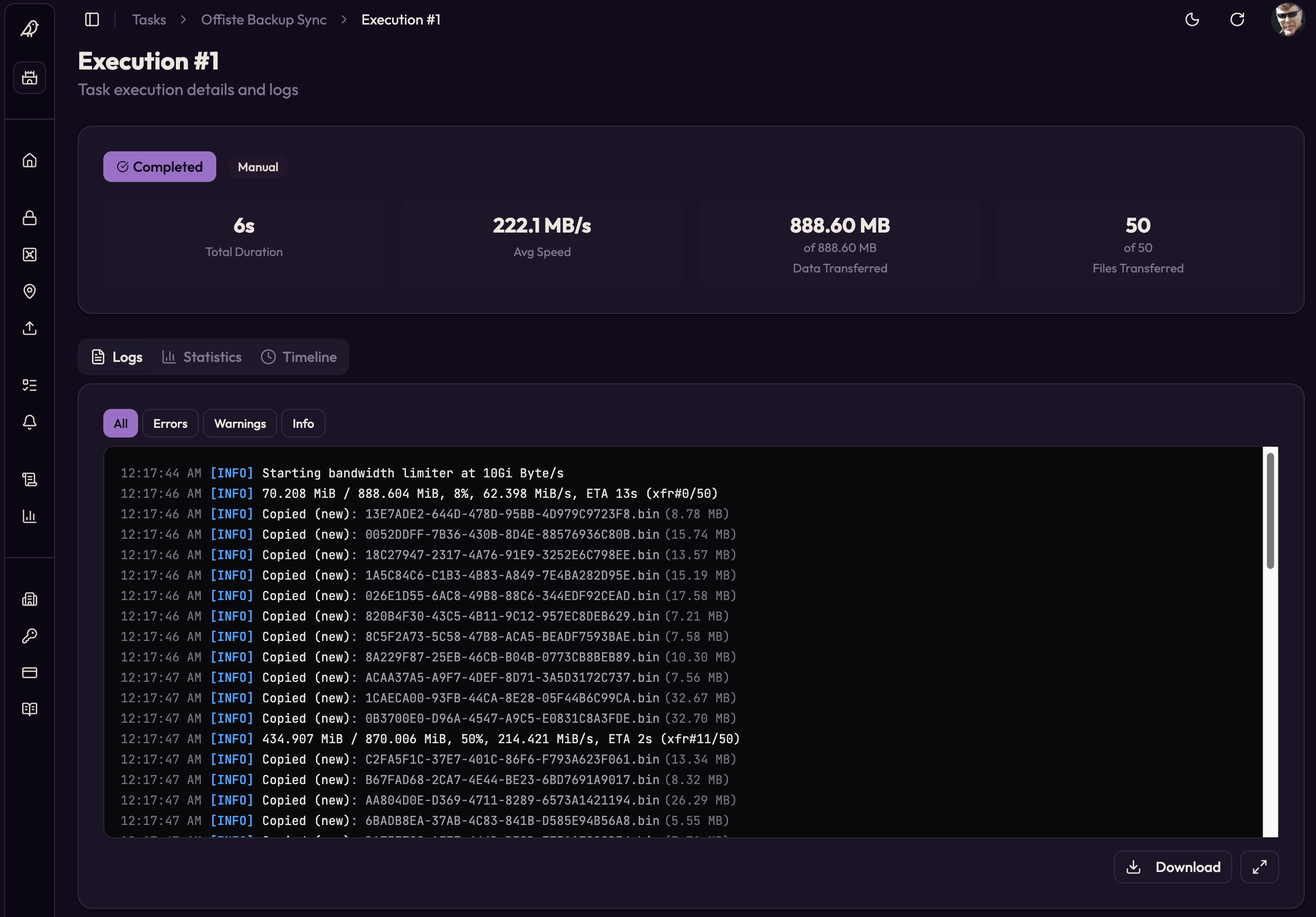Image resolution: width=1316 pixels, height=917 pixels.
Task: Filter logs by Warnings
Action: (240, 424)
